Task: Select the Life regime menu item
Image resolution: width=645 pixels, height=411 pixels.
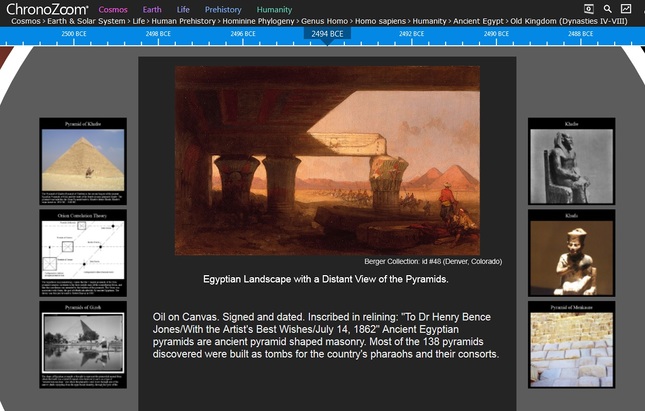Action: (x=183, y=9)
